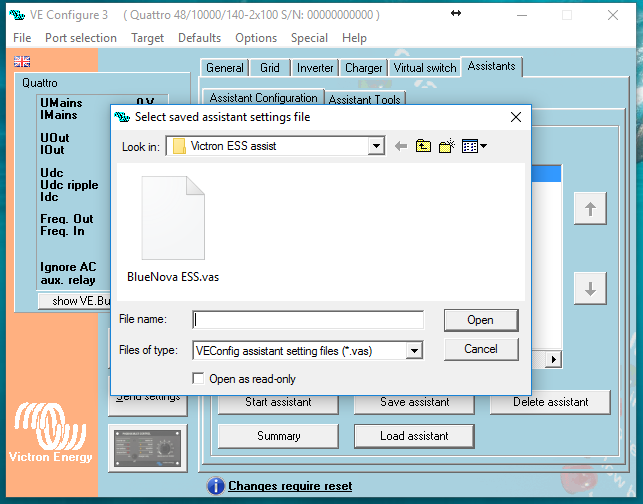Open the Options menu
This screenshot has width=643, height=504.
pos(256,38)
